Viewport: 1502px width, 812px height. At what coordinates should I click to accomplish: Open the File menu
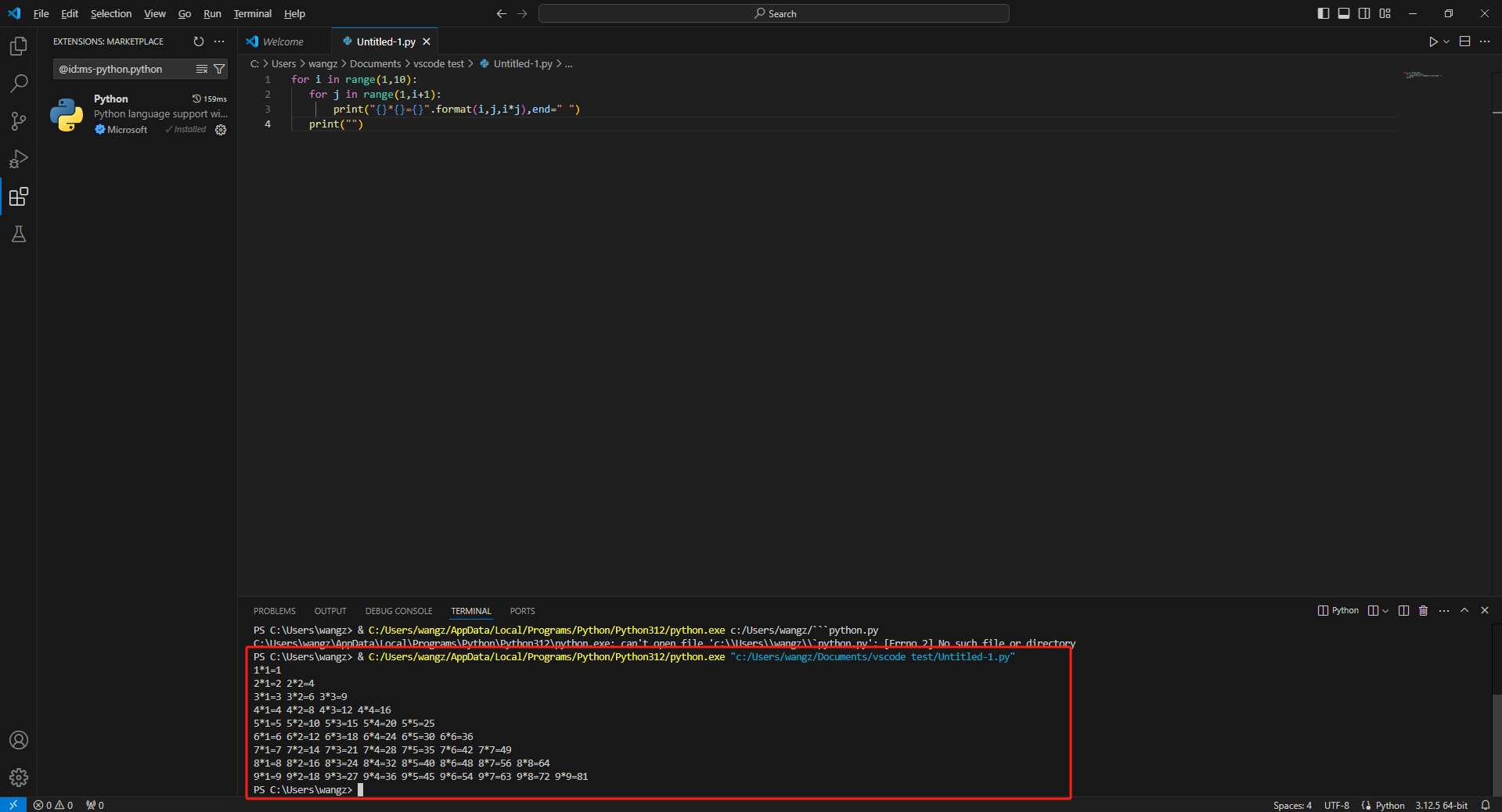(41, 13)
